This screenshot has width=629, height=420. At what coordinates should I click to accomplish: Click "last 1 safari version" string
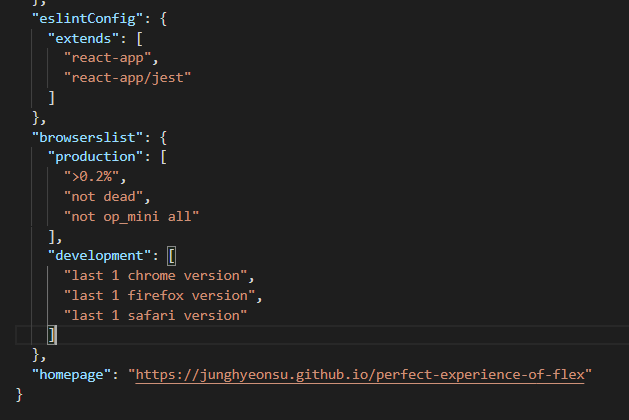(156, 316)
